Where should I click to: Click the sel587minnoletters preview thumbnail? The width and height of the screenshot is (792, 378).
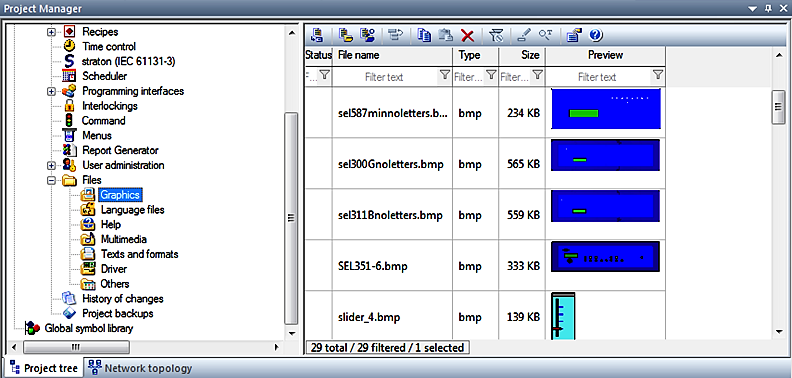606,109
